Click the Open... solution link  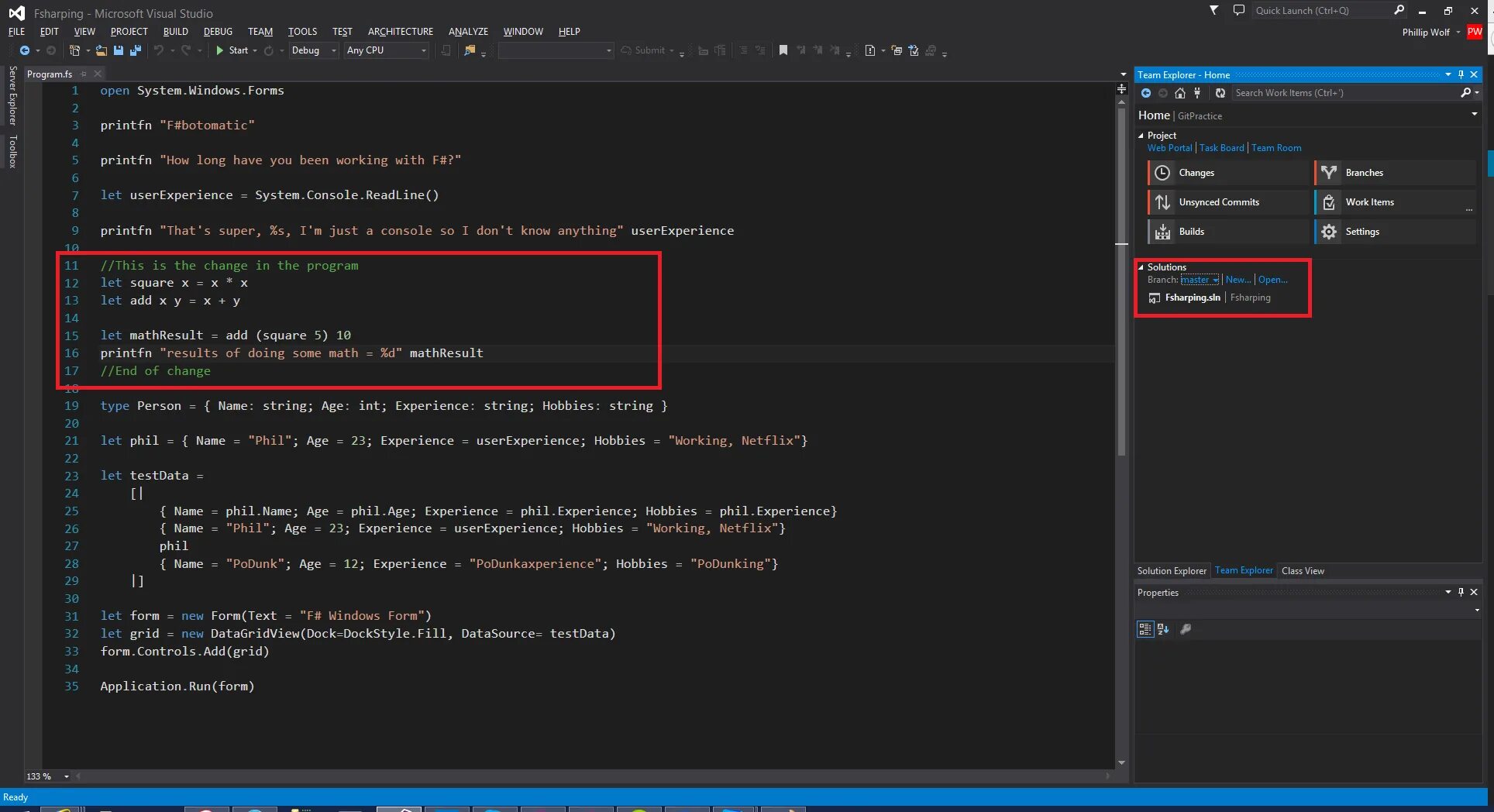click(1272, 280)
